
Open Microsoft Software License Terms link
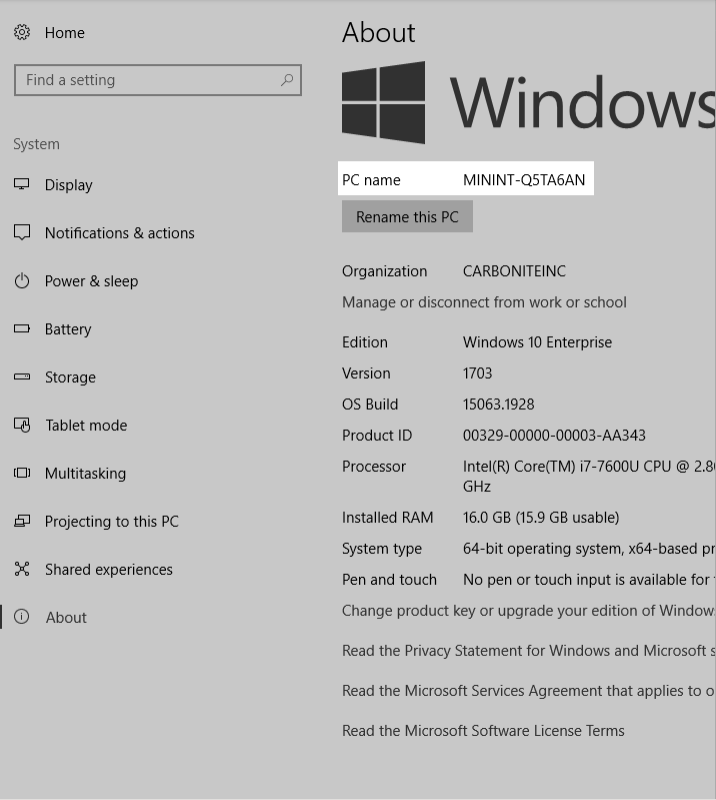(483, 731)
